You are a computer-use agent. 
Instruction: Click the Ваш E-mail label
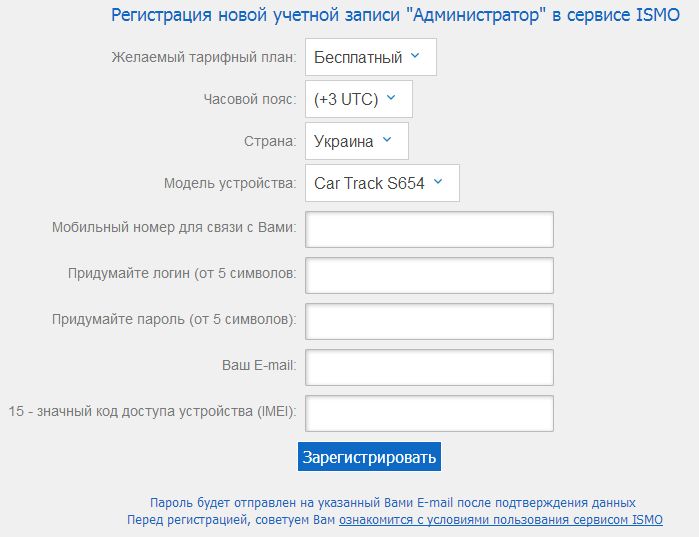coord(258,365)
